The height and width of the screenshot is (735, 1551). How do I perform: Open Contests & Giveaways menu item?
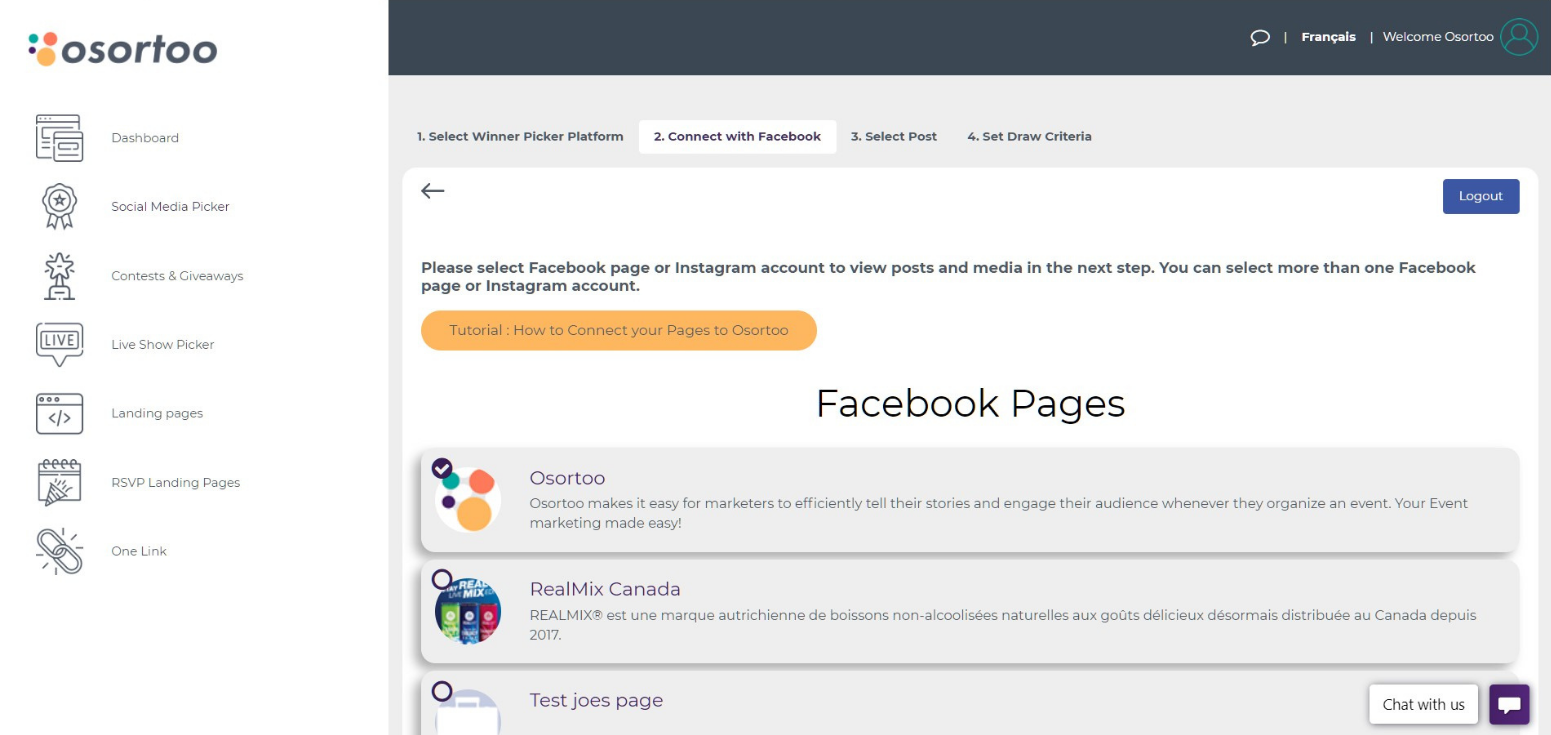(x=177, y=275)
